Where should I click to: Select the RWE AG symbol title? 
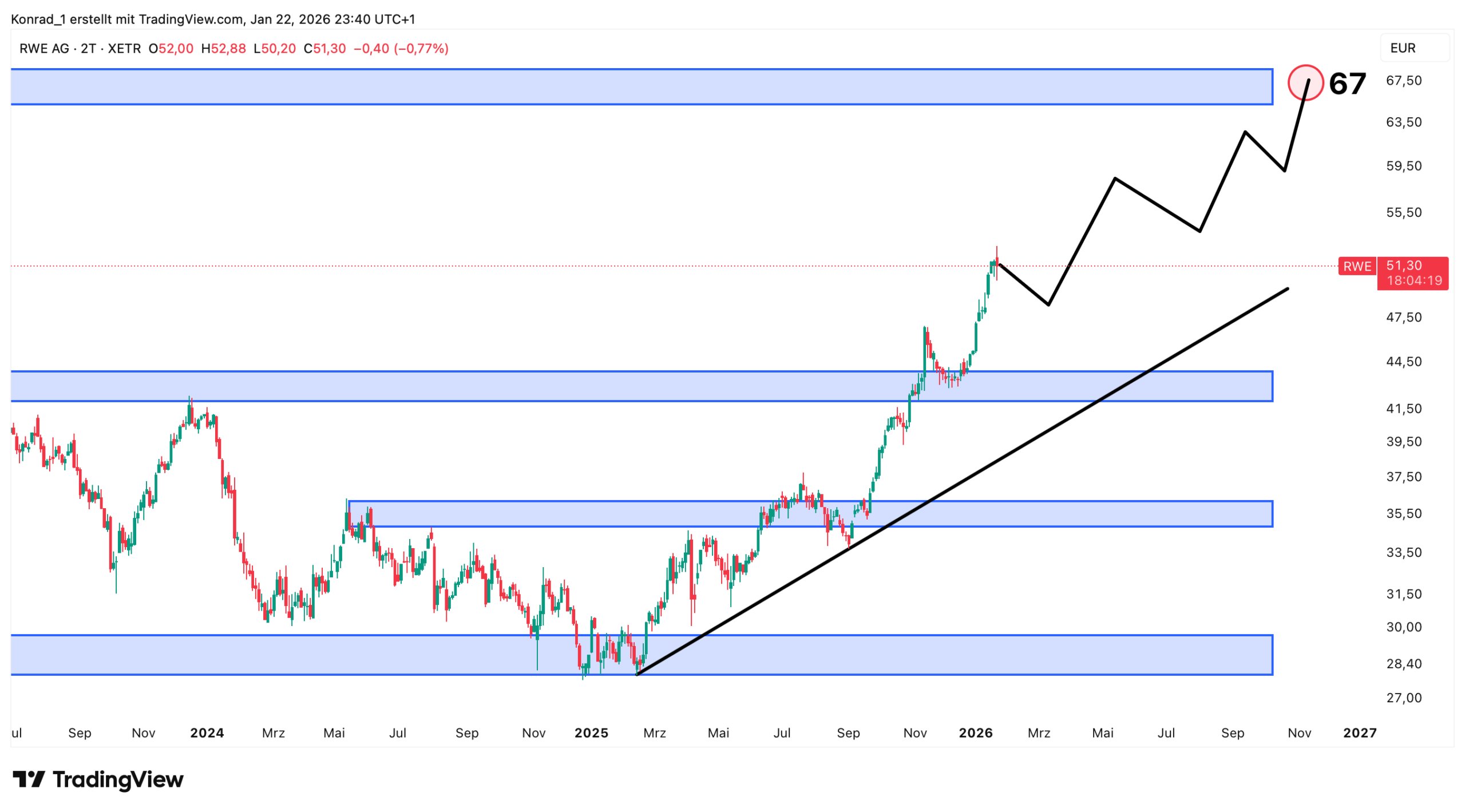click(x=44, y=49)
